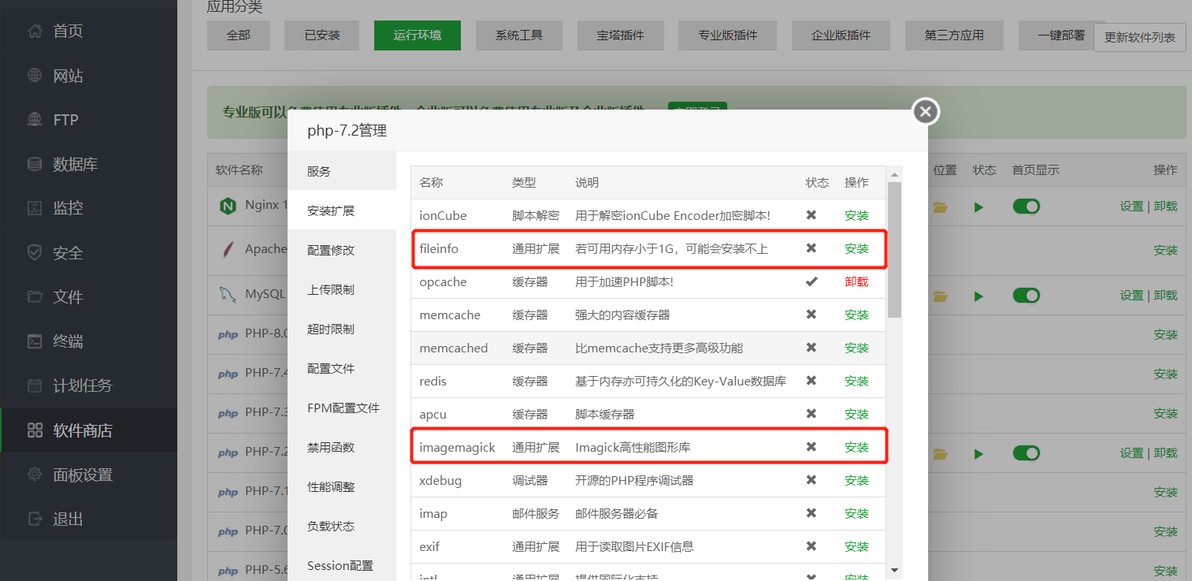This screenshot has width=1192, height=581.
Task: Close the php-7.2管理 dialog with the X
Action: click(925, 112)
